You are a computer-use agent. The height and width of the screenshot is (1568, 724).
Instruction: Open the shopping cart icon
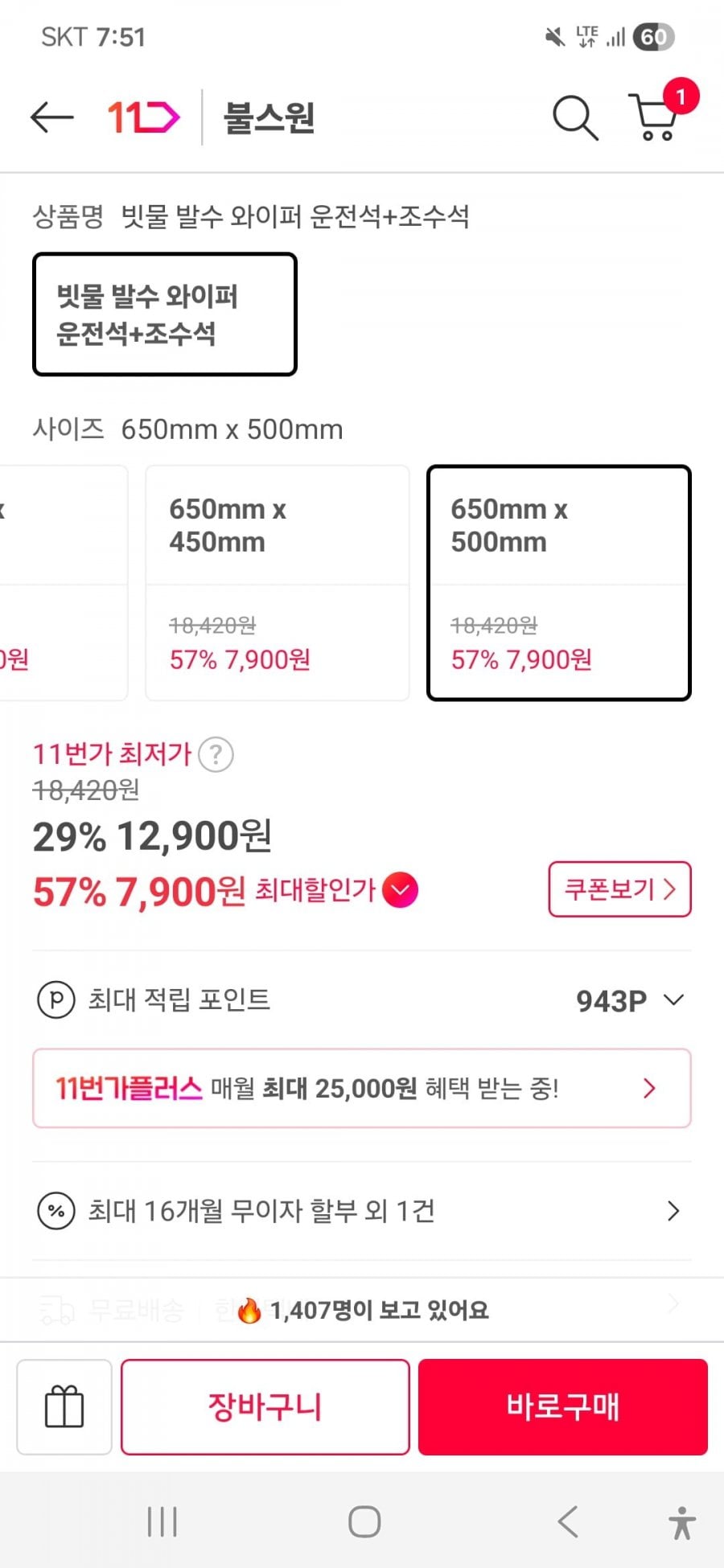pos(656,117)
